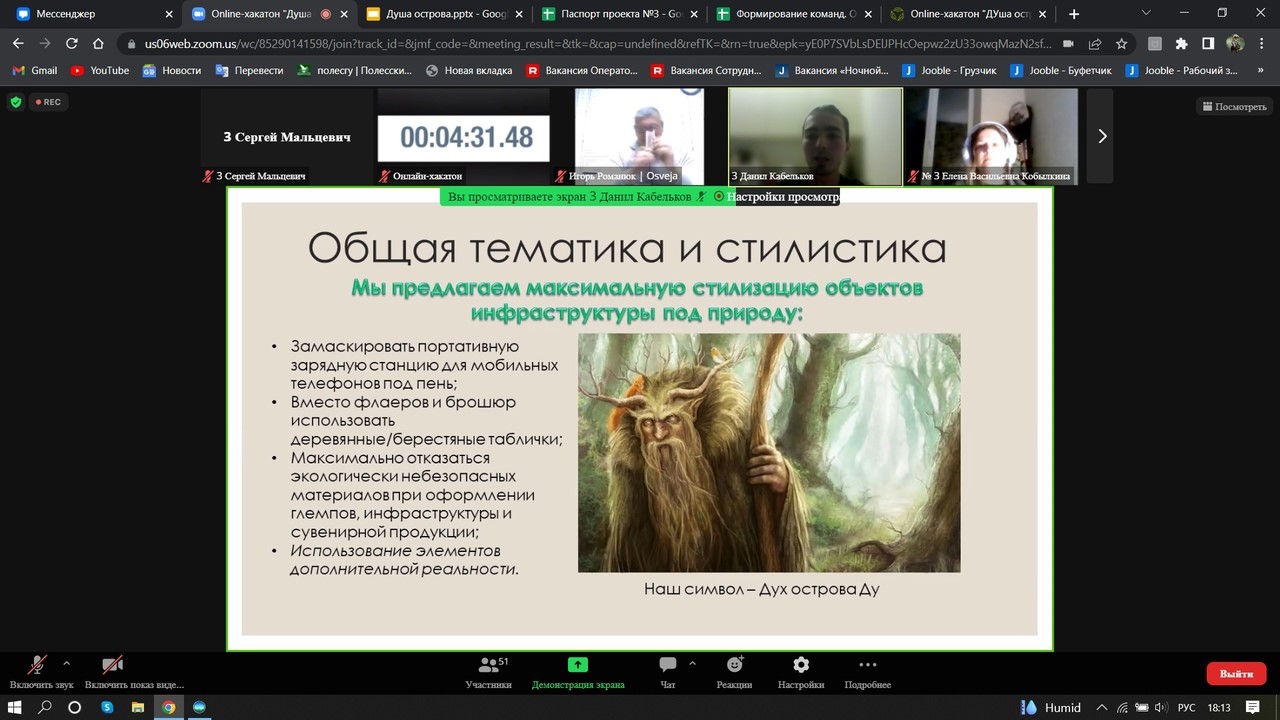Open a new browser tab
The width and height of the screenshot is (1280, 720).
coord(1074,14)
